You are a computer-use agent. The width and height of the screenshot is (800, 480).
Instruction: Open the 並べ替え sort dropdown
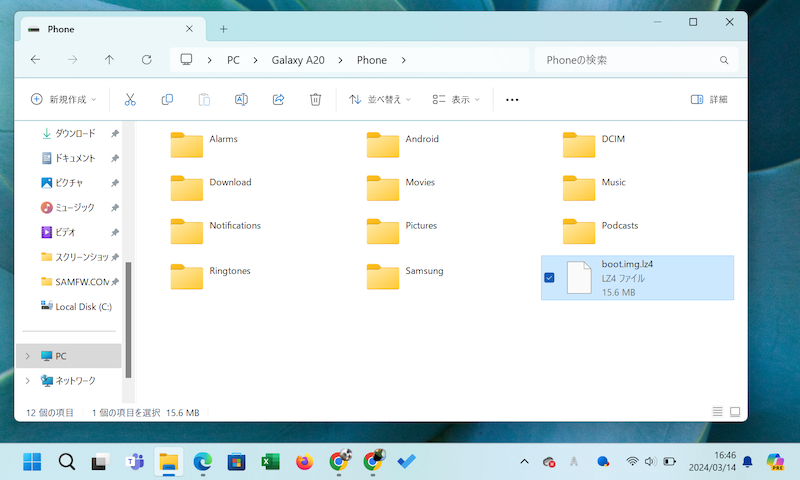pyautogui.click(x=379, y=100)
